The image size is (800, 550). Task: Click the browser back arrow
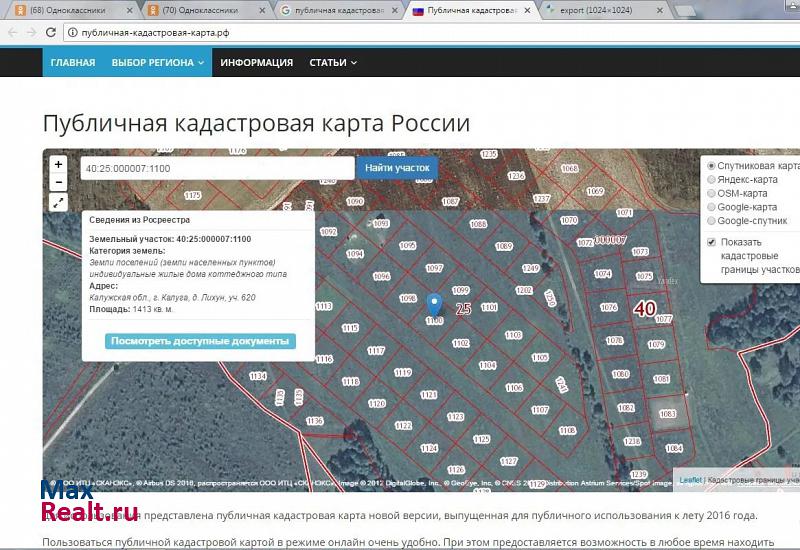11,32
